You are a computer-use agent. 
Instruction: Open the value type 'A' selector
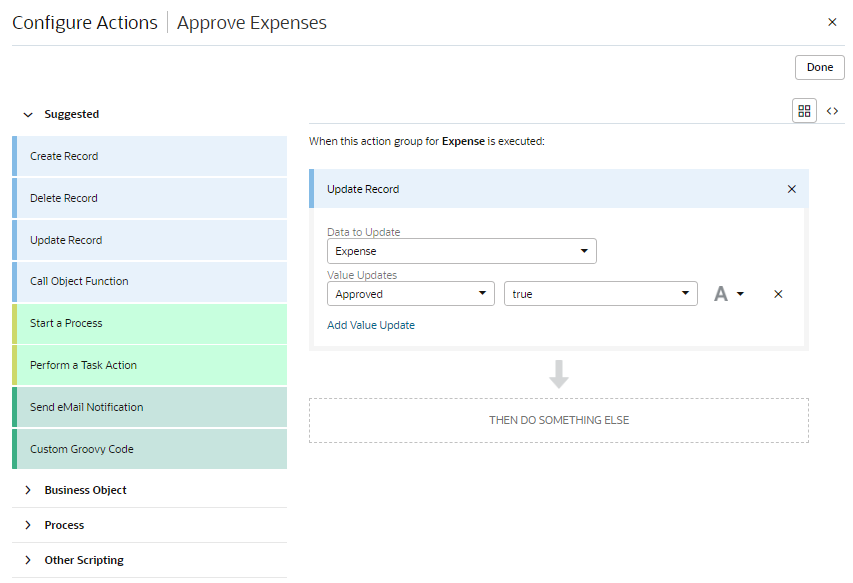(x=729, y=294)
